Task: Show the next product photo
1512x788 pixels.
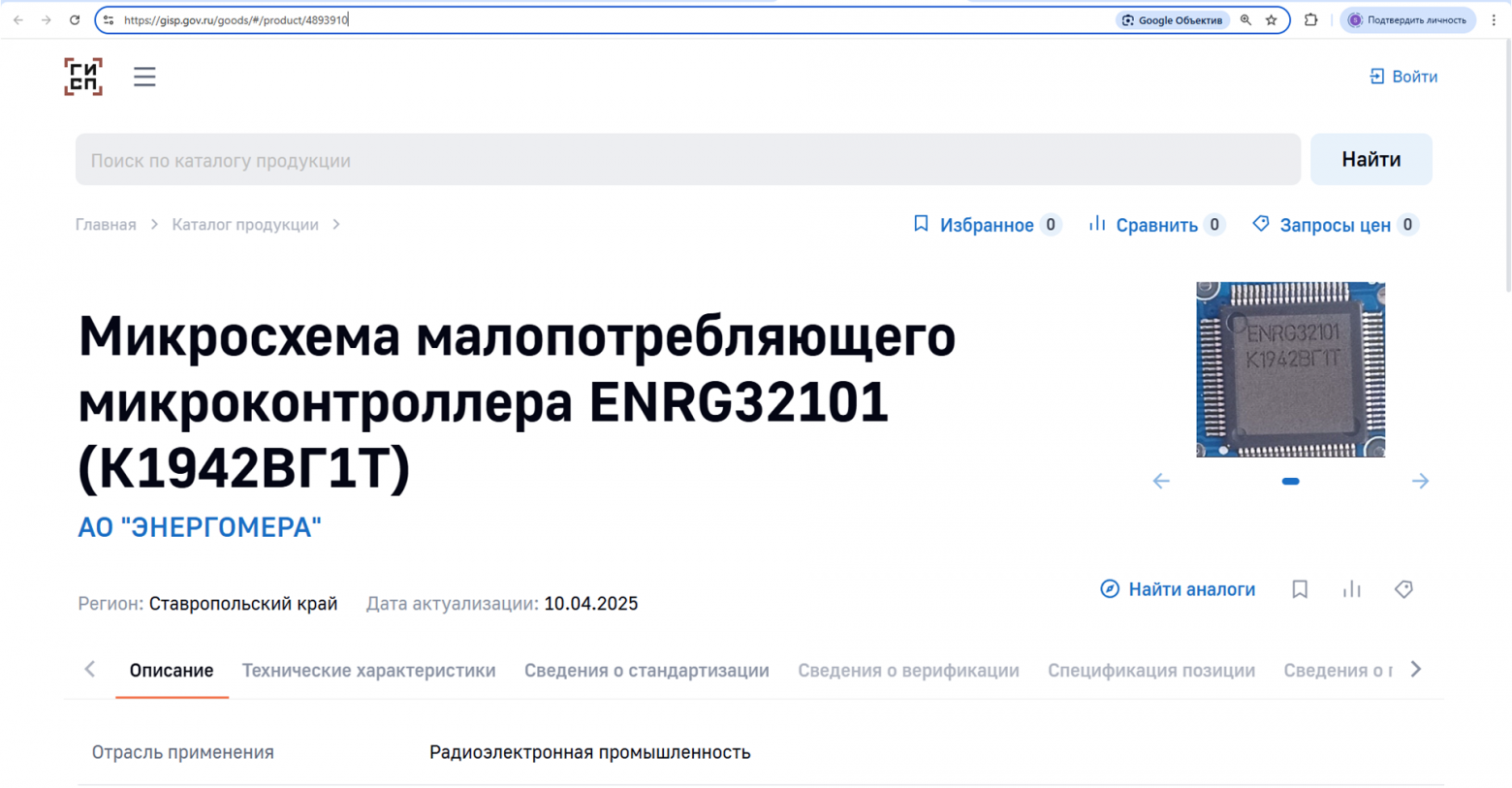Action: tap(1420, 481)
